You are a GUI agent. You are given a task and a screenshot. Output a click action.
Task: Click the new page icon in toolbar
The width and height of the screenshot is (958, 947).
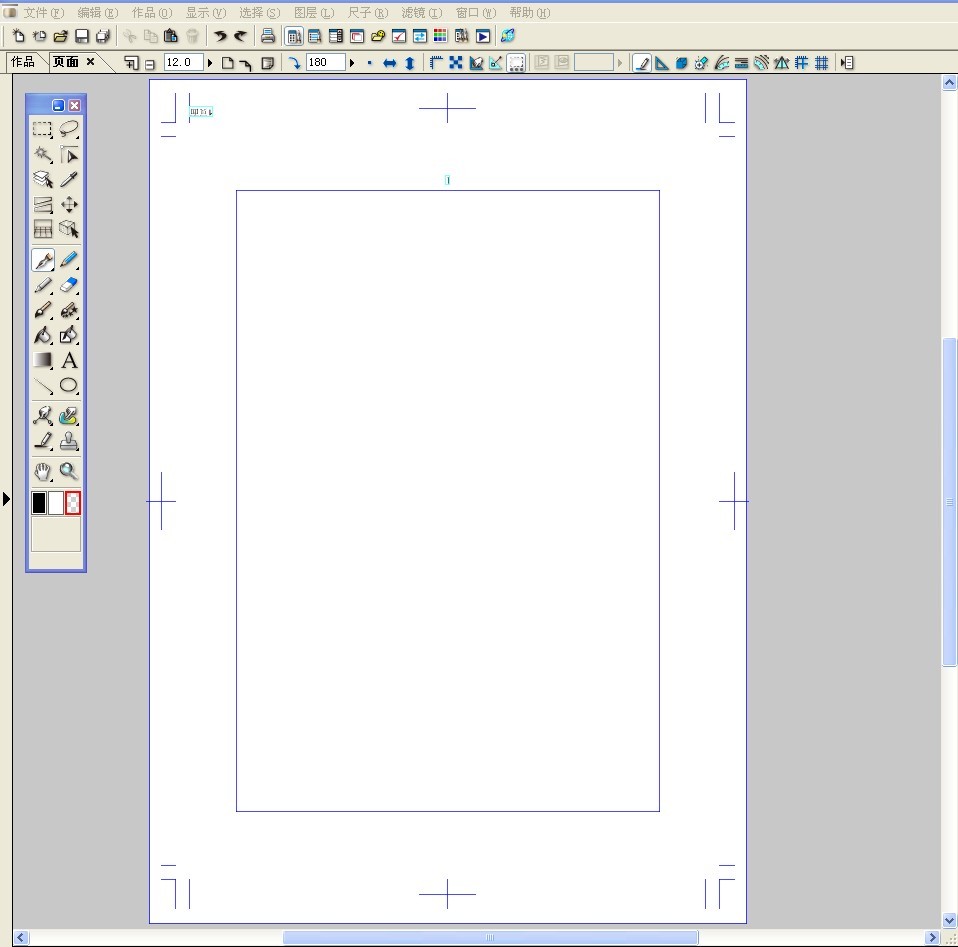19,36
